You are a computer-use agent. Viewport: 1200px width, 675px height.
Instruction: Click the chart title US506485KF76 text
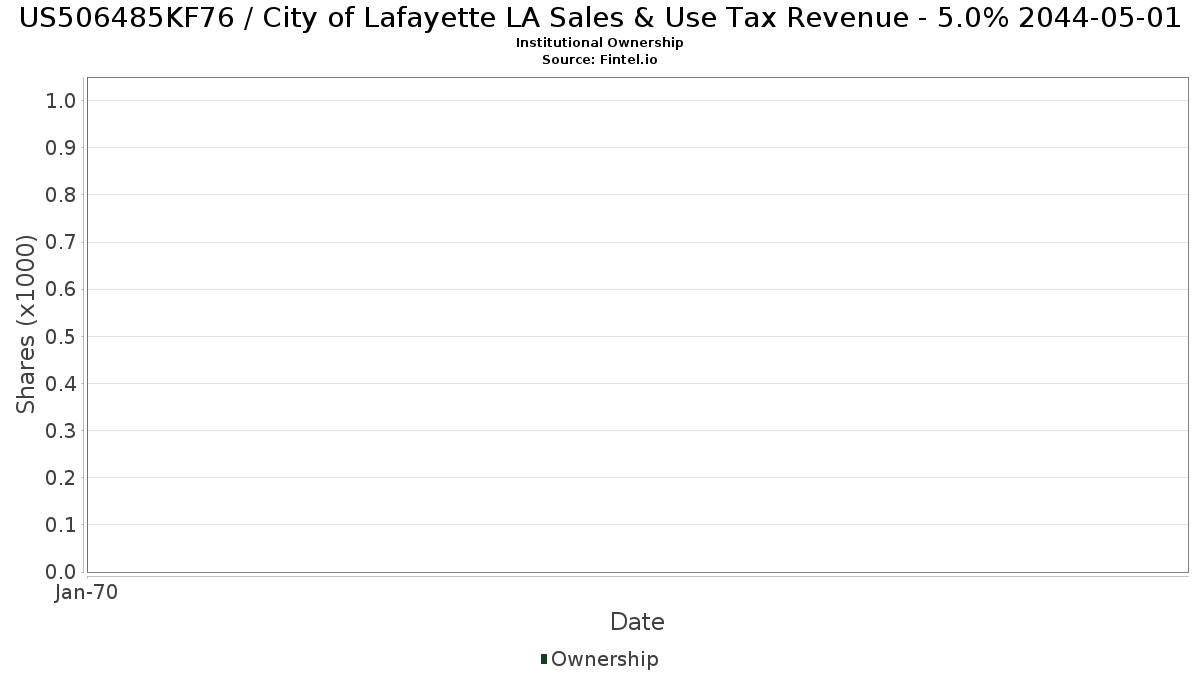(x=600, y=18)
